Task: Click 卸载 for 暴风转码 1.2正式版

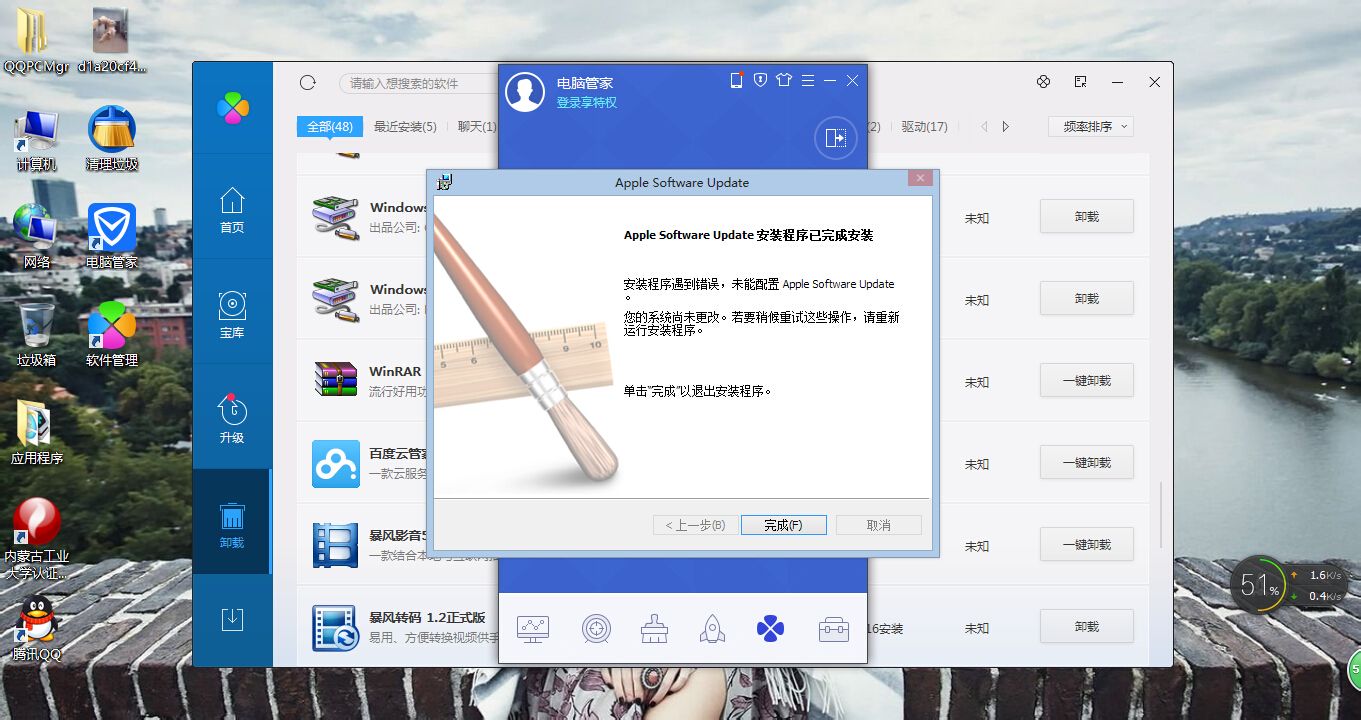Action: pyautogui.click(x=1086, y=627)
